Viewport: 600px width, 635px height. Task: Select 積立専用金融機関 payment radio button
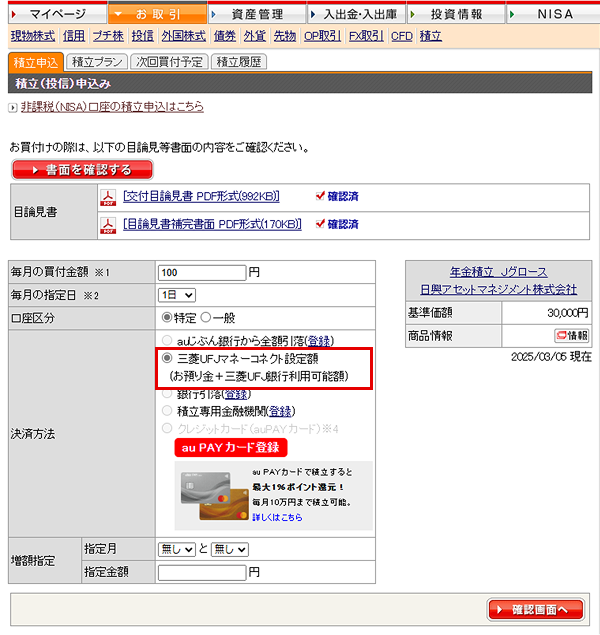click(167, 411)
